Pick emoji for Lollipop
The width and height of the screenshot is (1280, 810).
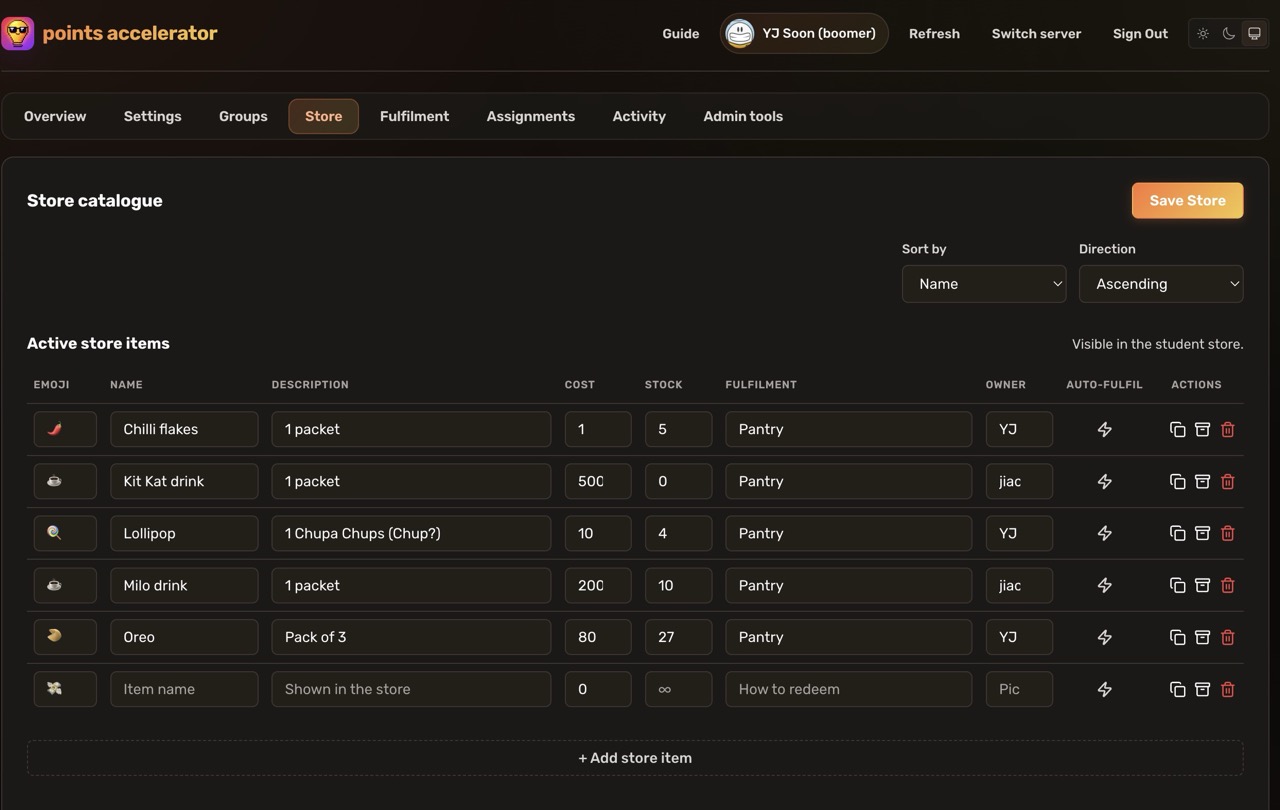coord(65,533)
